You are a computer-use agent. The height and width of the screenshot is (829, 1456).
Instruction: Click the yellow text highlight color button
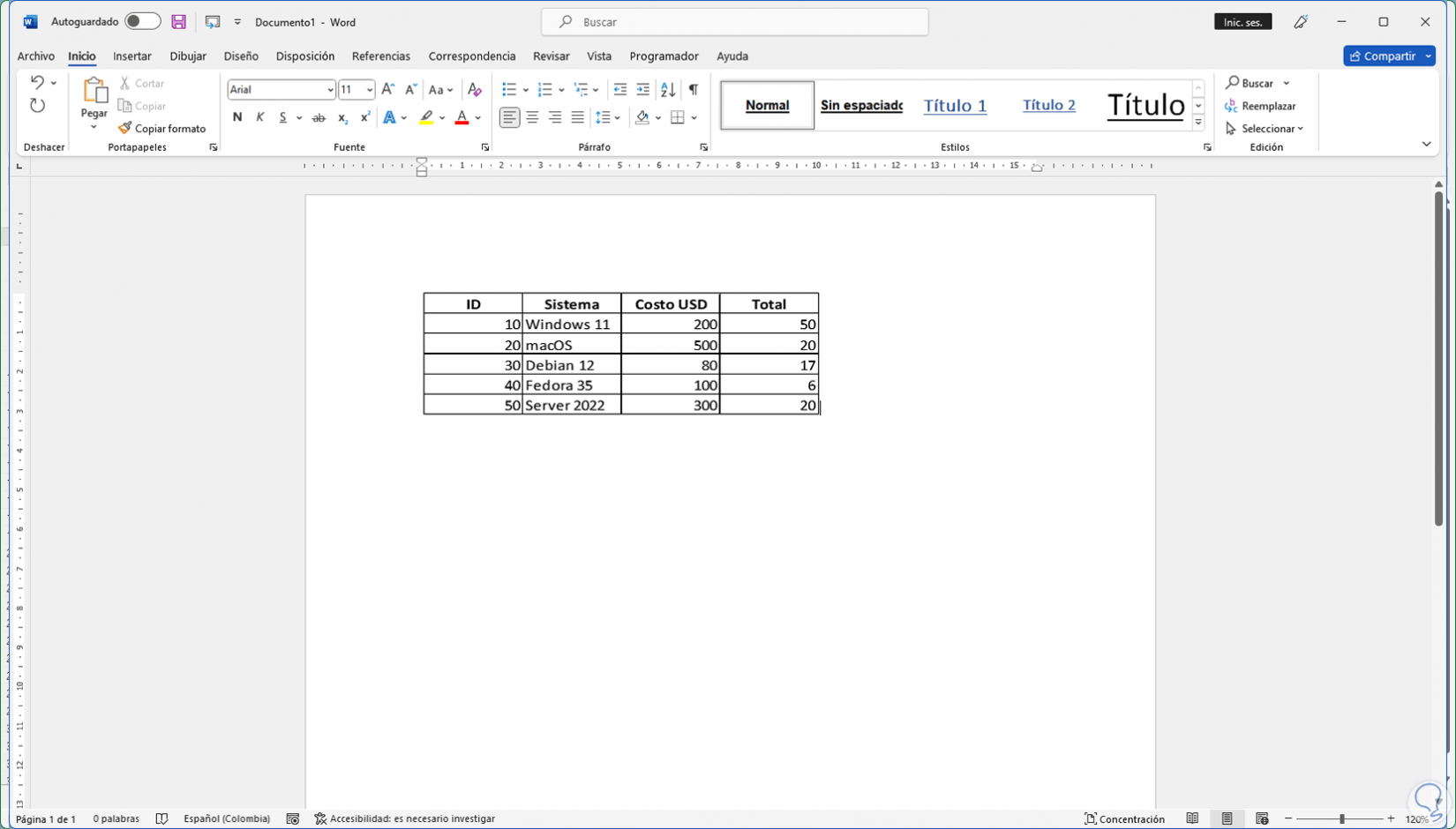point(426,117)
